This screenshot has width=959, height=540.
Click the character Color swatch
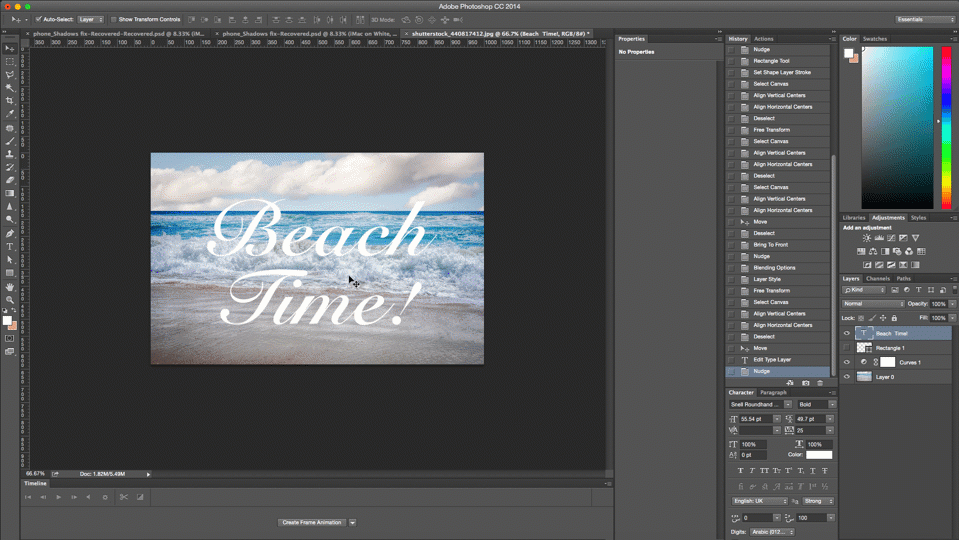pyautogui.click(x=819, y=455)
